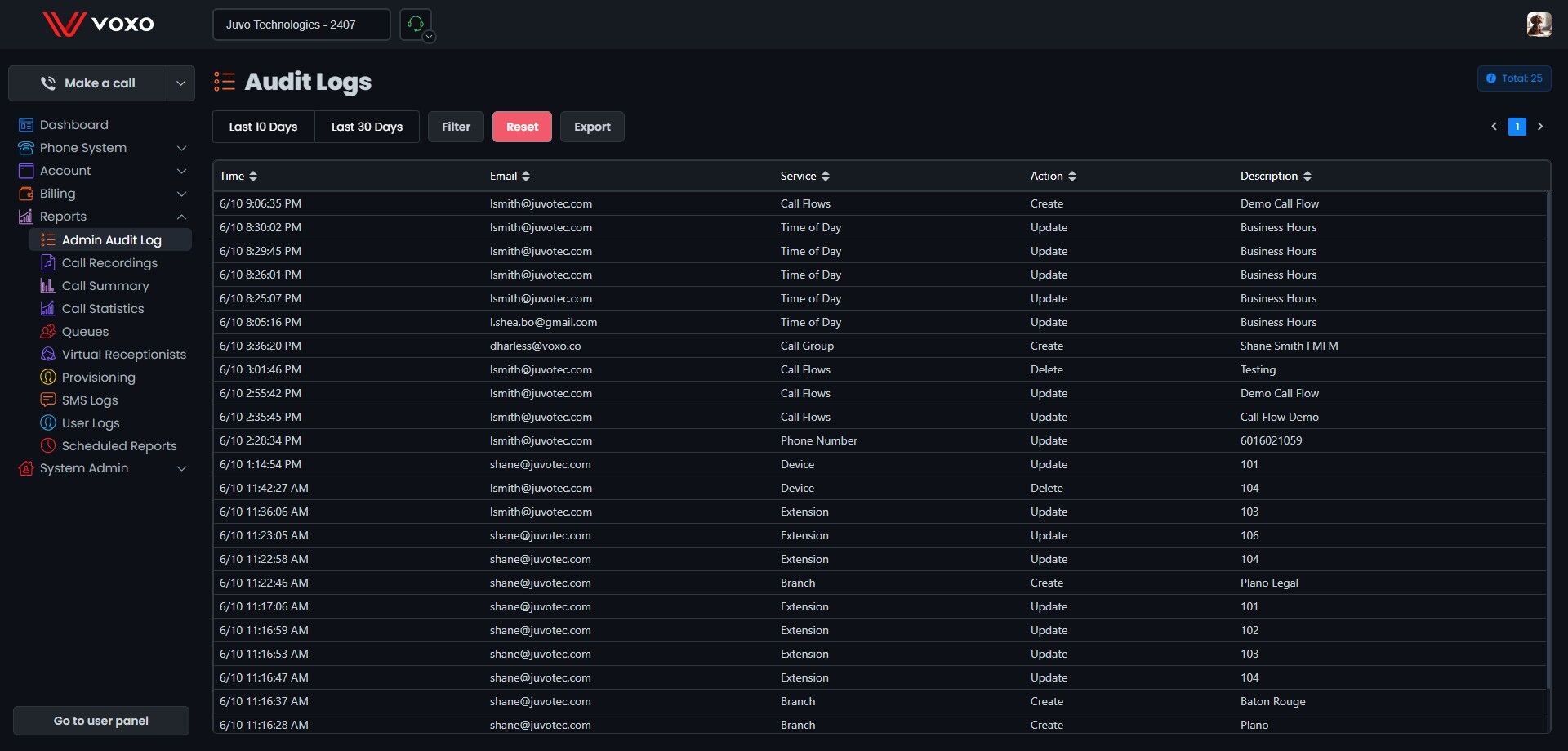Select the Last 30 Days tab
The image size is (1568, 751).
point(367,127)
